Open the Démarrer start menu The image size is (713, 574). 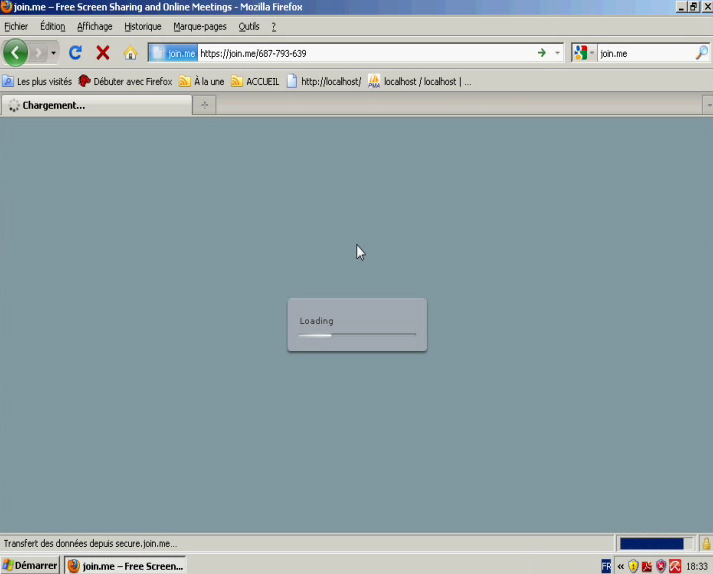(x=30, y=565)
